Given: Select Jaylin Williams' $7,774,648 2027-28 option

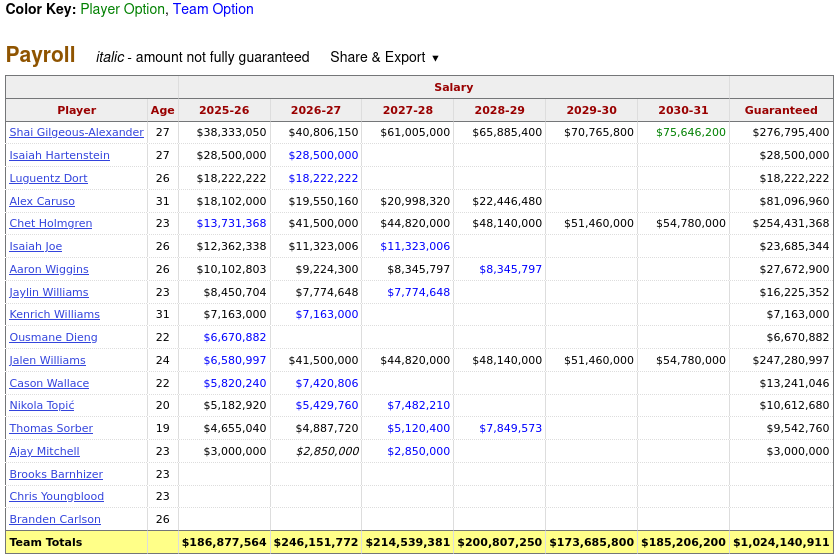Looking at the screenshot, I should [418, 292].
